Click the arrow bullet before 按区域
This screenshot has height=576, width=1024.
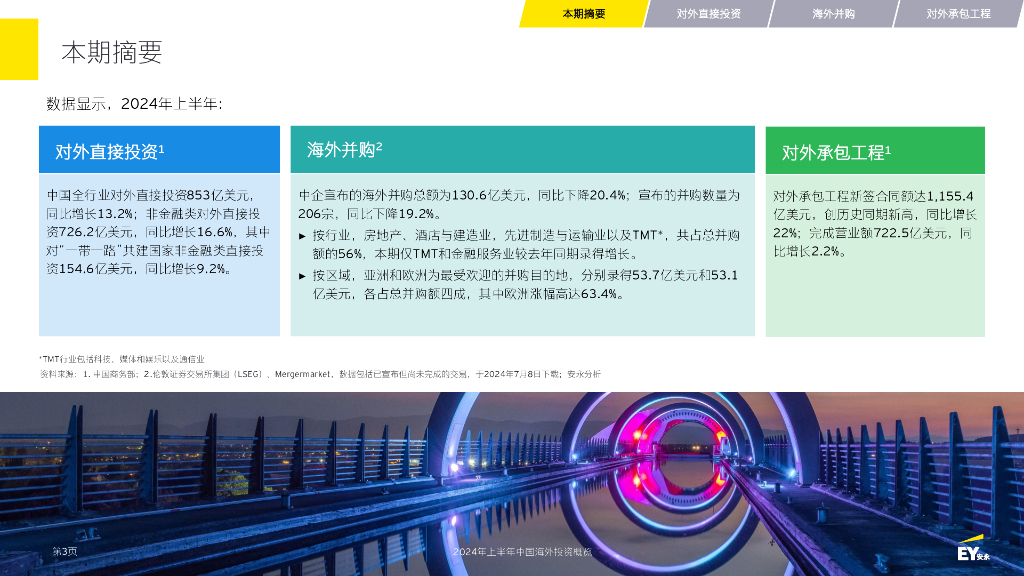click(x=303, y=275)
